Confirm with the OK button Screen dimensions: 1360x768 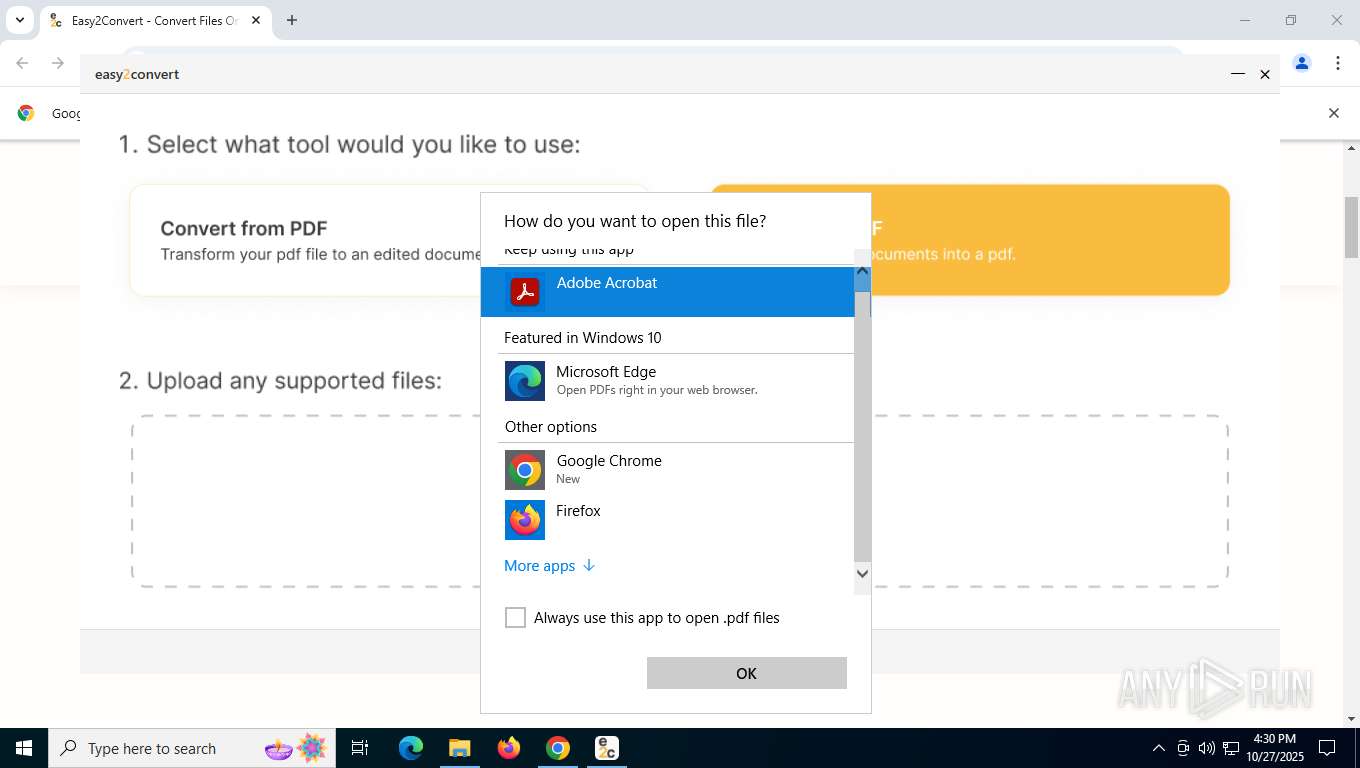tap(747, 673)
